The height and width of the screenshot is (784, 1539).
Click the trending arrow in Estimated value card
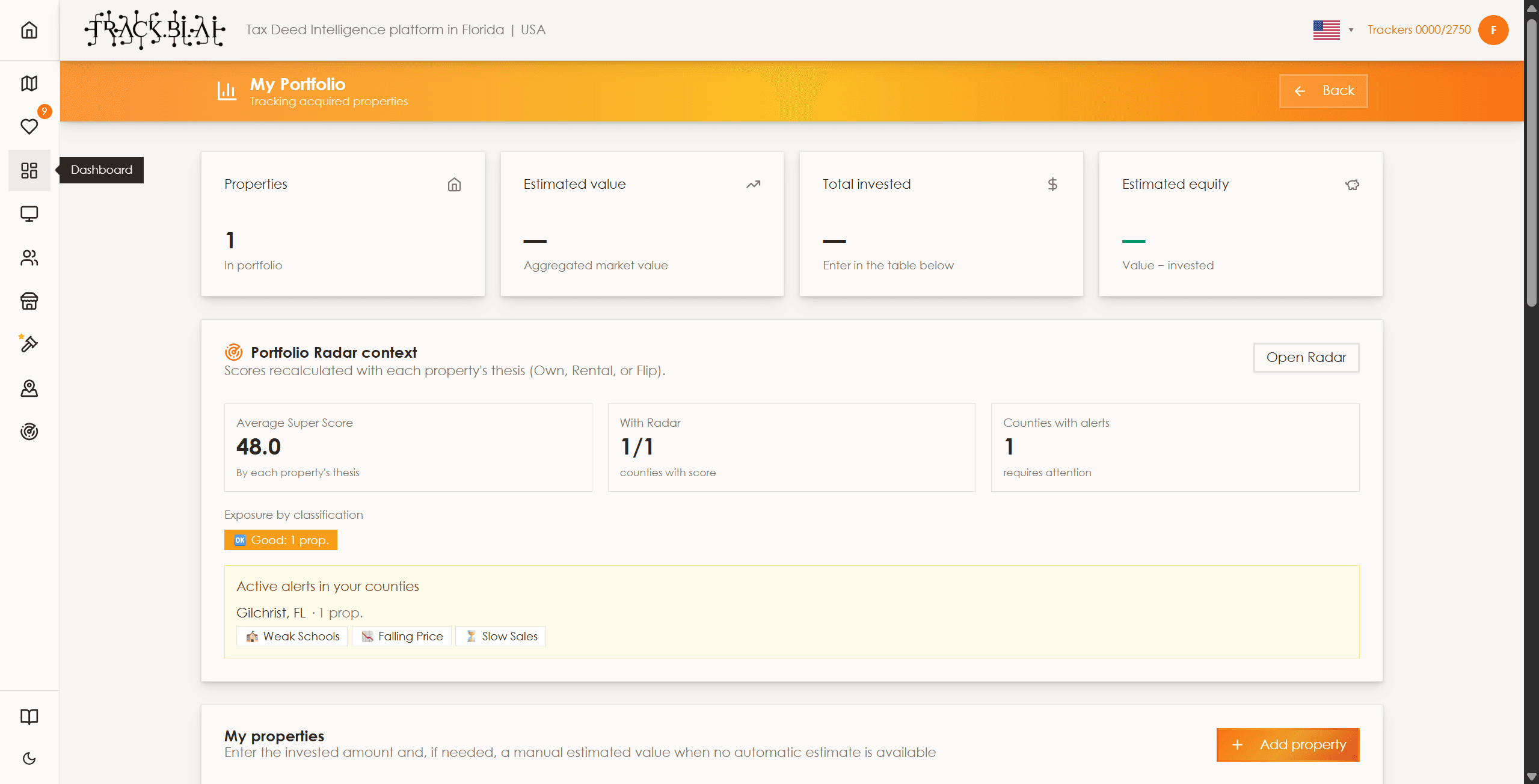pyautogui.click(x=753, y=184)
